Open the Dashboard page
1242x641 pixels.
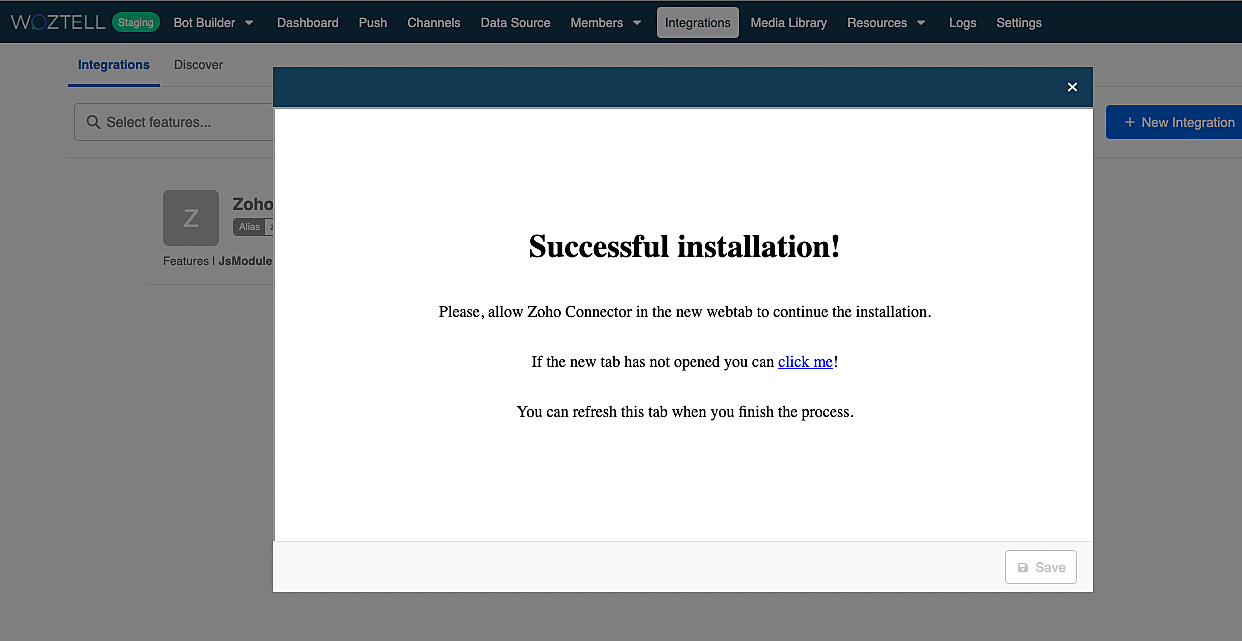308,22
